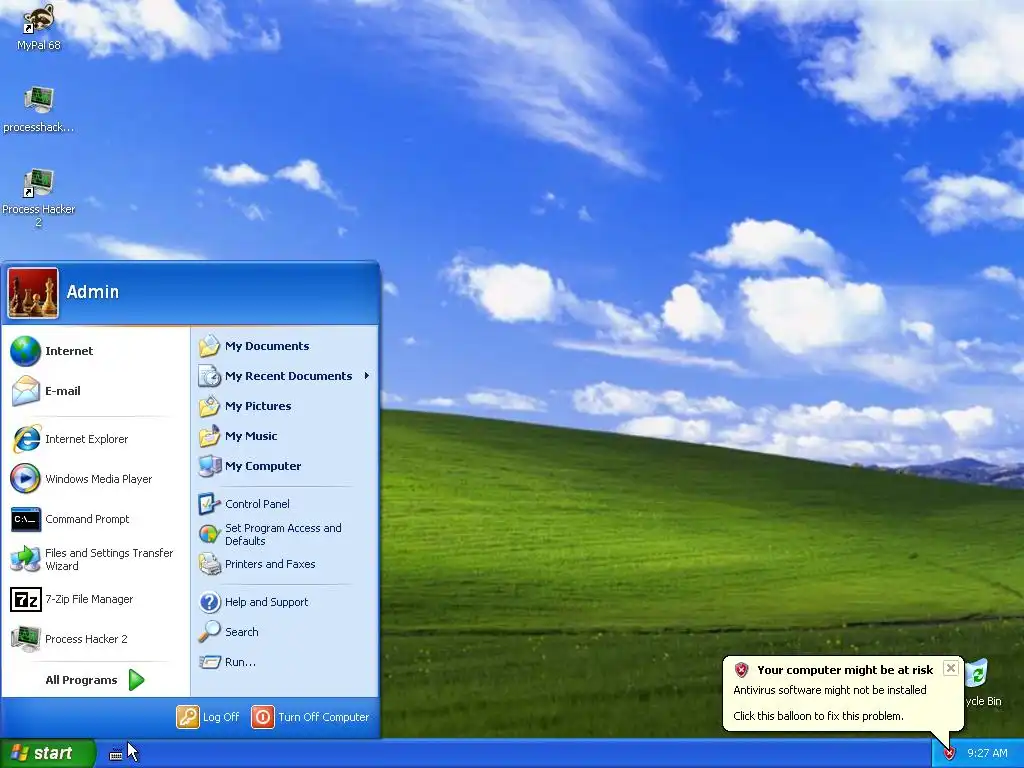Screen dimensions: 1024x768
Task: Click the Admin chess user picture
Action: (33, 293)
